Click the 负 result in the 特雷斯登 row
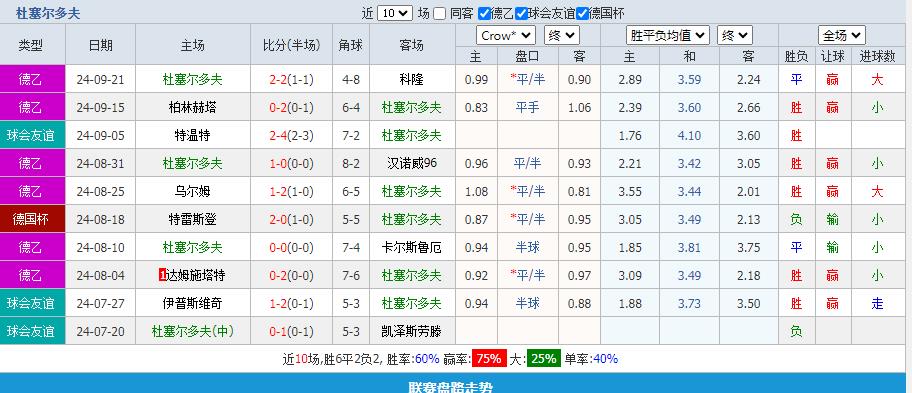 [796, 219]
